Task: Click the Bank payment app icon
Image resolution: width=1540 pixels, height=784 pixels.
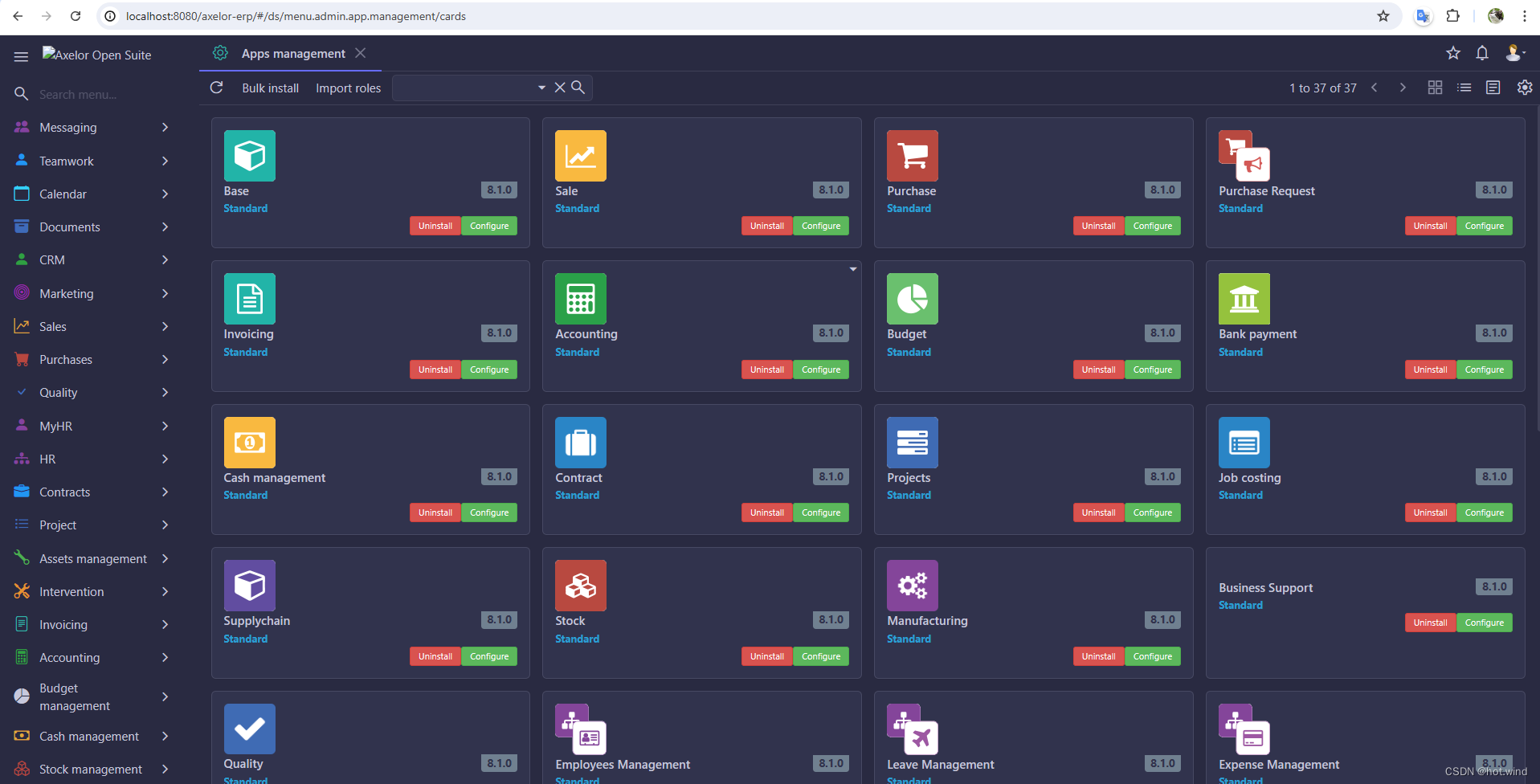Action: coord(1244,299)
